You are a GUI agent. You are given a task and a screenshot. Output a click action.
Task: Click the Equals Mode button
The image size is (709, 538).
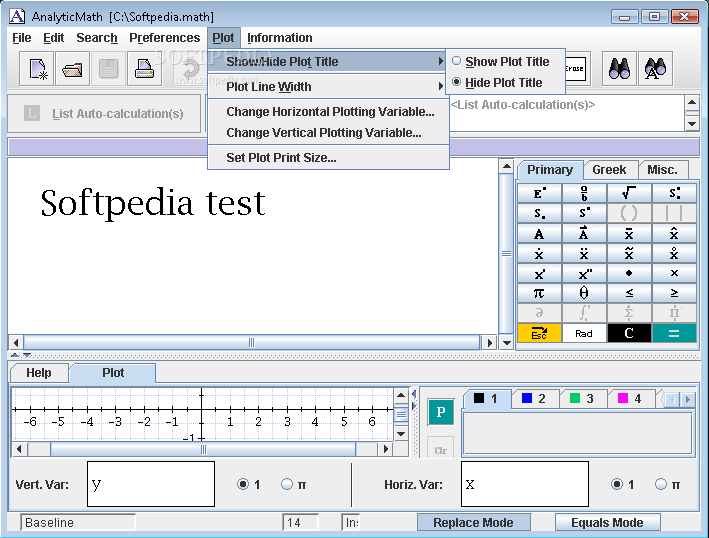[607, 522]
